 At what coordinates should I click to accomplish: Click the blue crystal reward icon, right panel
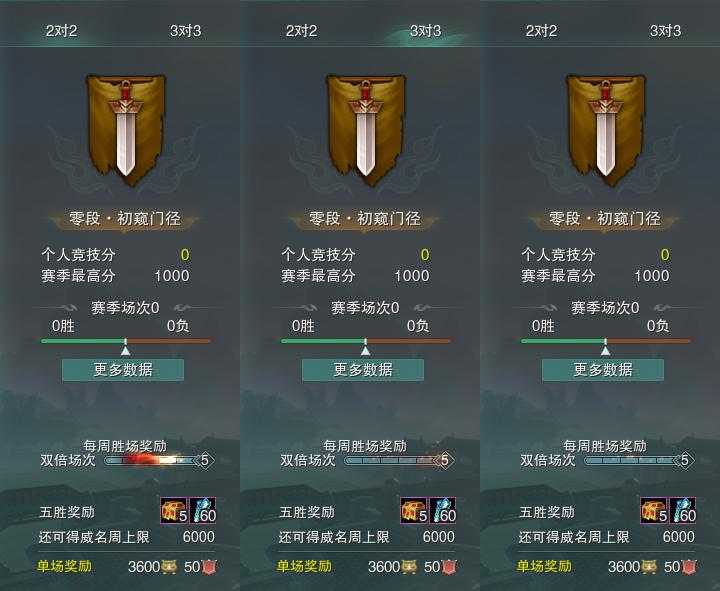point(682,510)
